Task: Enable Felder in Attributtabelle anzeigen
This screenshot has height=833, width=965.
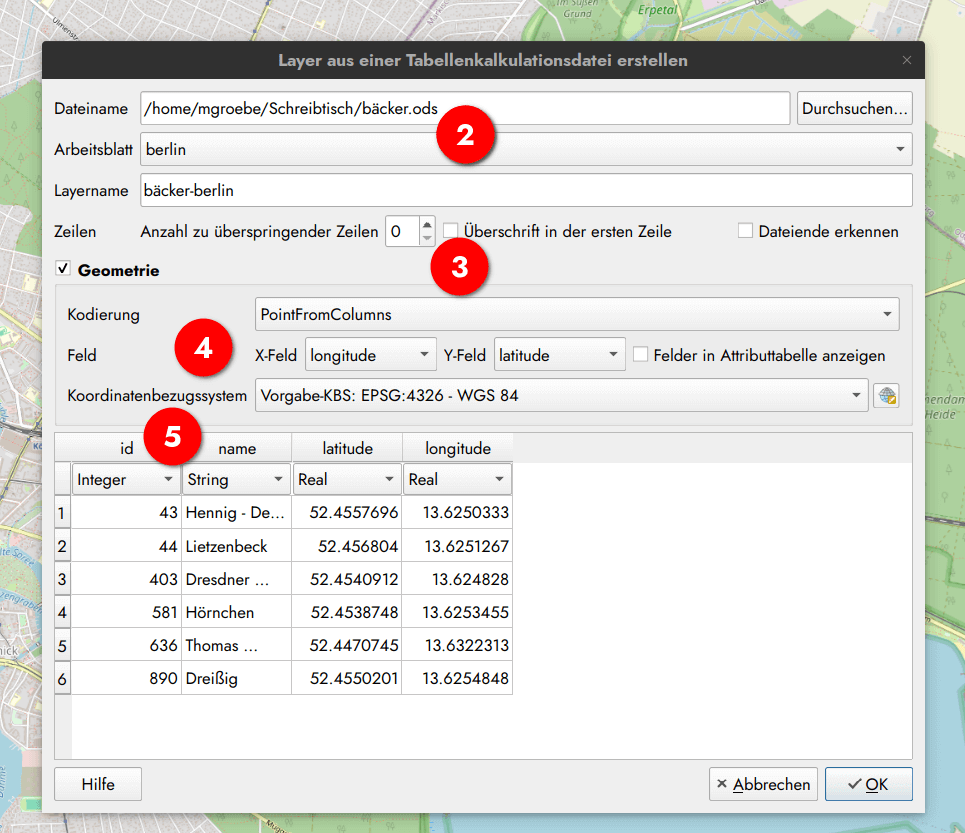Action: click(642, 354)
